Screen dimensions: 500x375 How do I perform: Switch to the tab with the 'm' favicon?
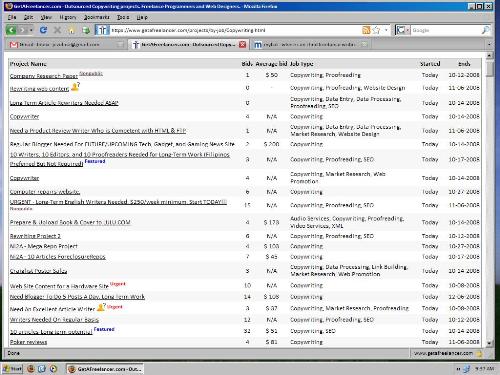[x=310, y=44]
